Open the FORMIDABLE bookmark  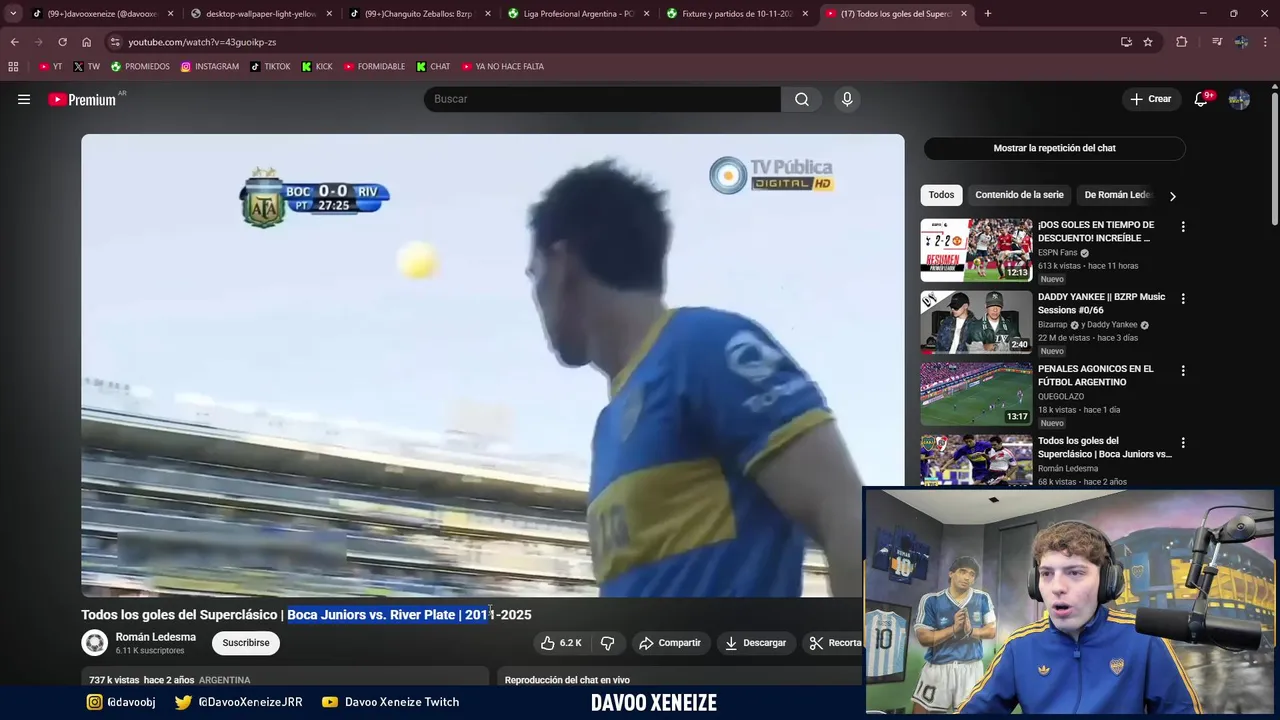(374, 67)
